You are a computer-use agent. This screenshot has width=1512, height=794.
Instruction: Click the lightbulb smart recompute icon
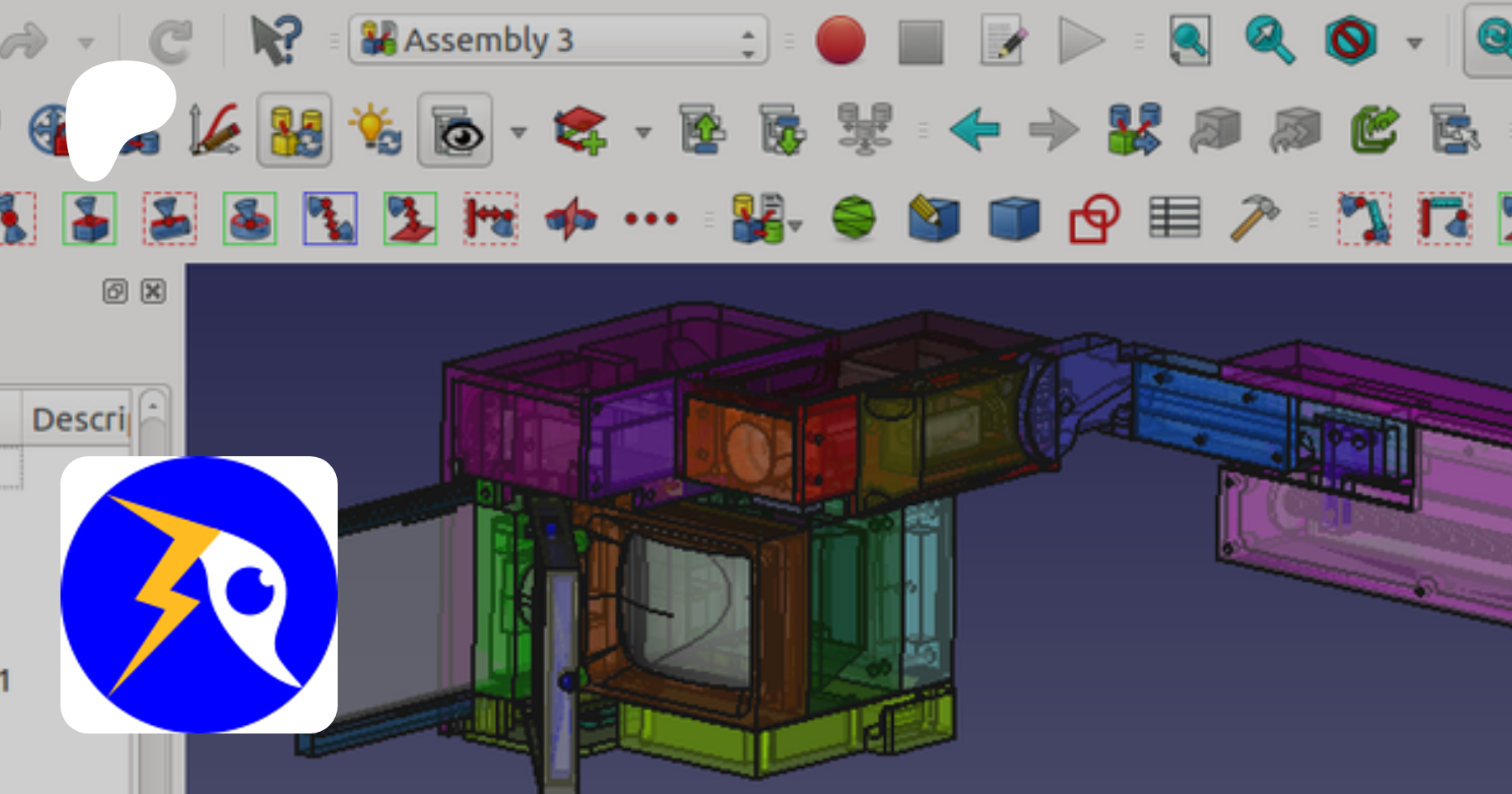point(375,130)
